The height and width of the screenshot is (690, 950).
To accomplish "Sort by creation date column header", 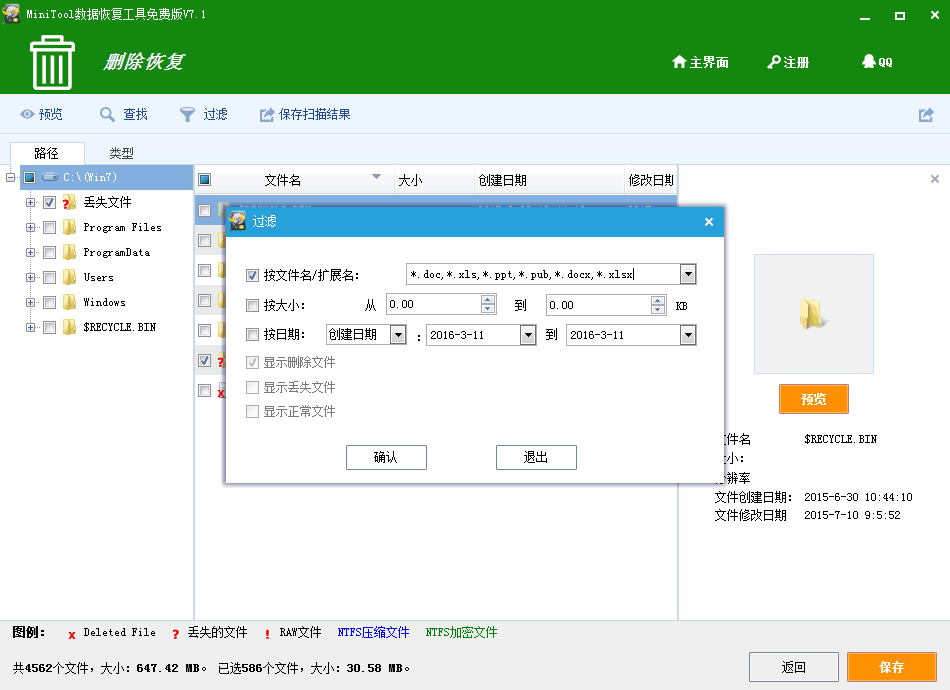I will [549, 180].
